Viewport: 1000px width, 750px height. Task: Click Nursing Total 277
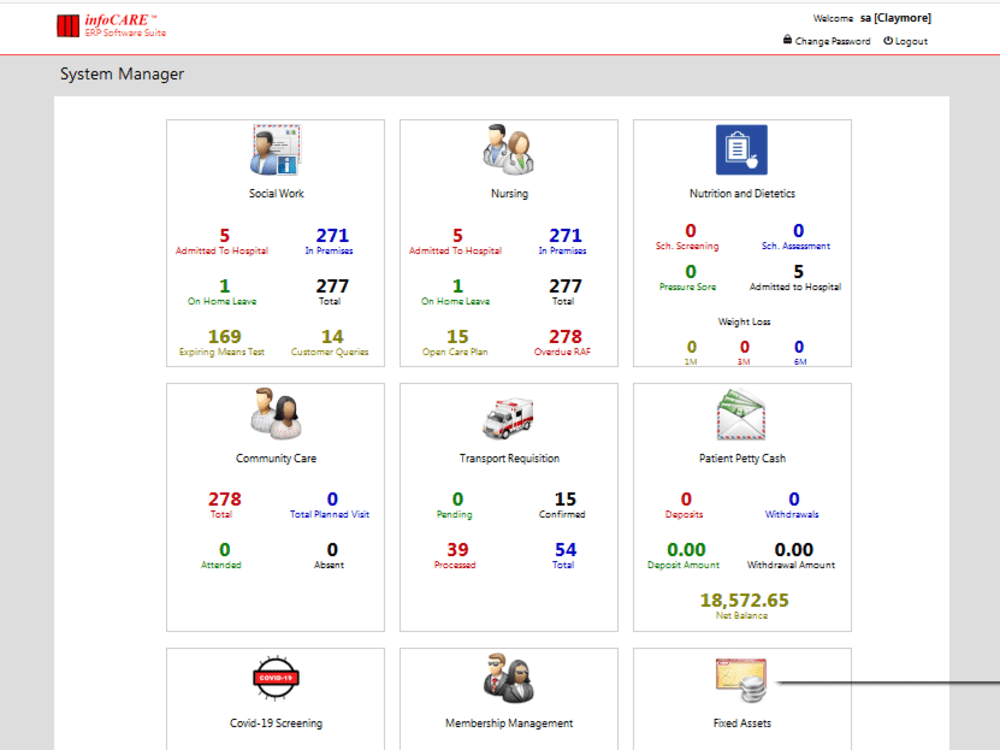click(x=565, y=286)
